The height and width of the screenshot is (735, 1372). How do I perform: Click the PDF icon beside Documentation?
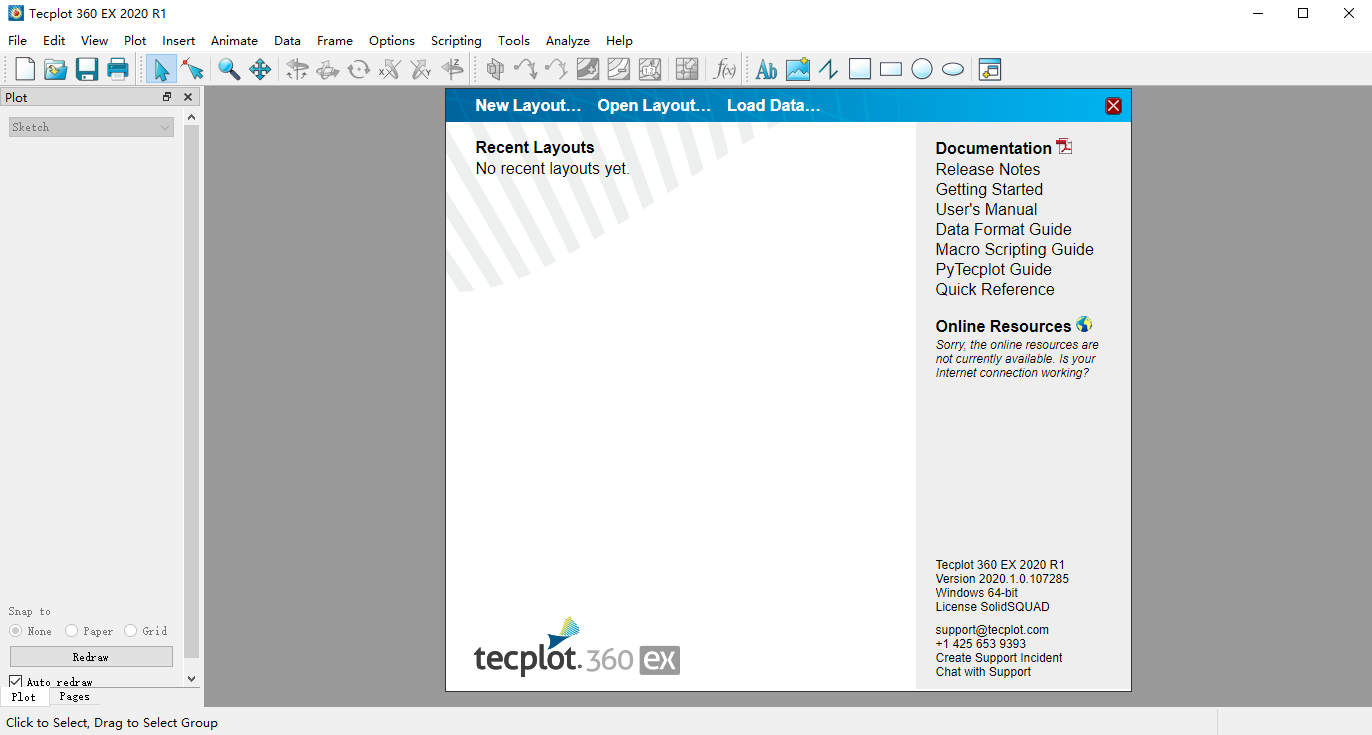[x=1064, y=146]
